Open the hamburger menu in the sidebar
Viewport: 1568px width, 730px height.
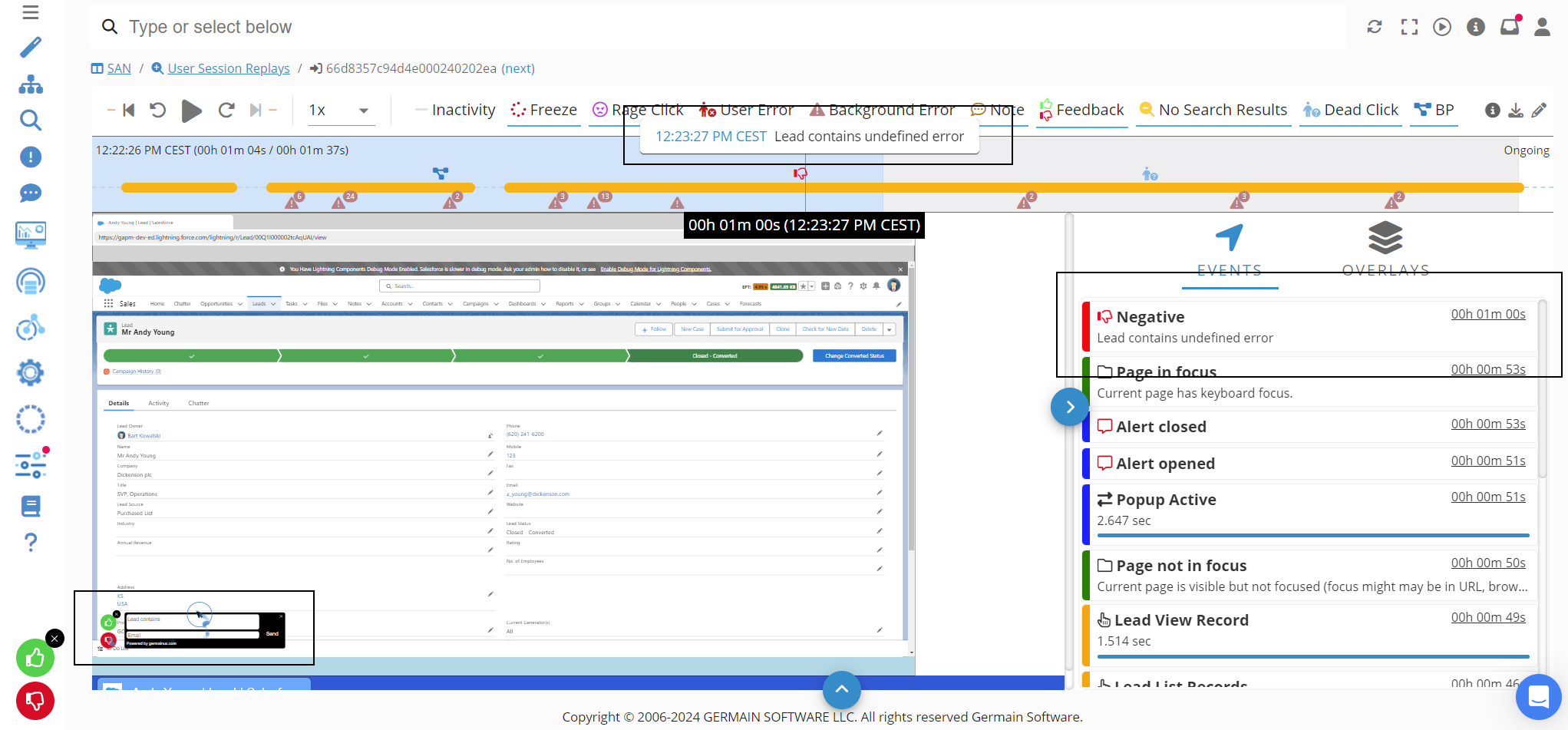click(31, 12)
